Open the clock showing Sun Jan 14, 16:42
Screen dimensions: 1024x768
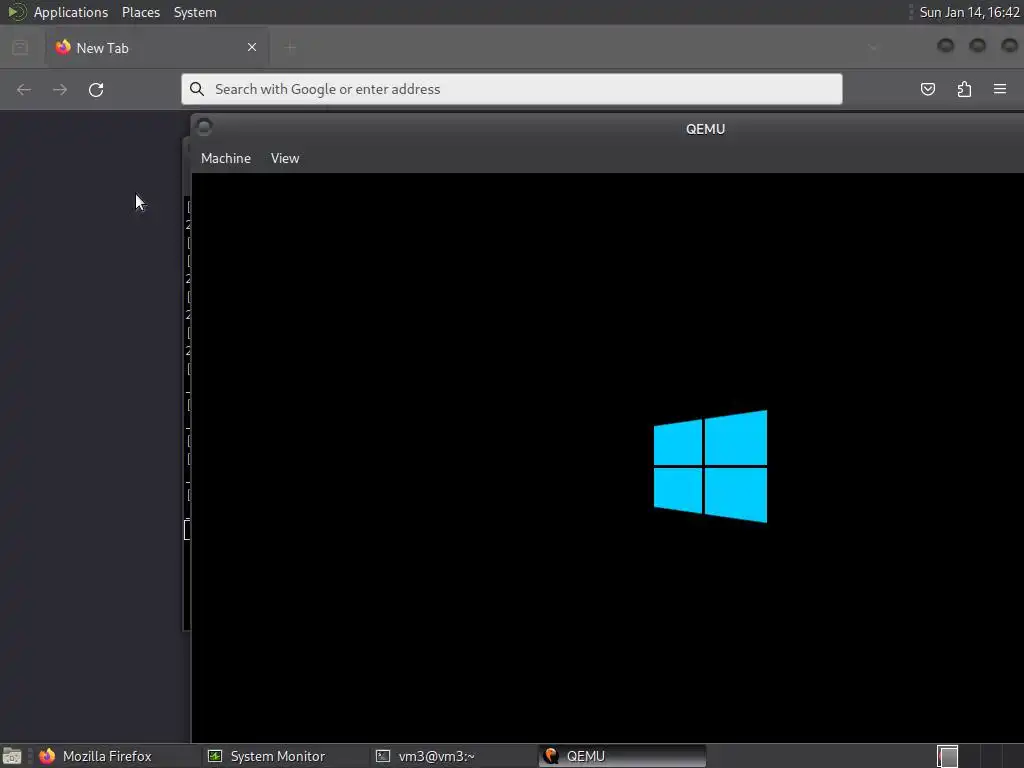coord(969,12)
